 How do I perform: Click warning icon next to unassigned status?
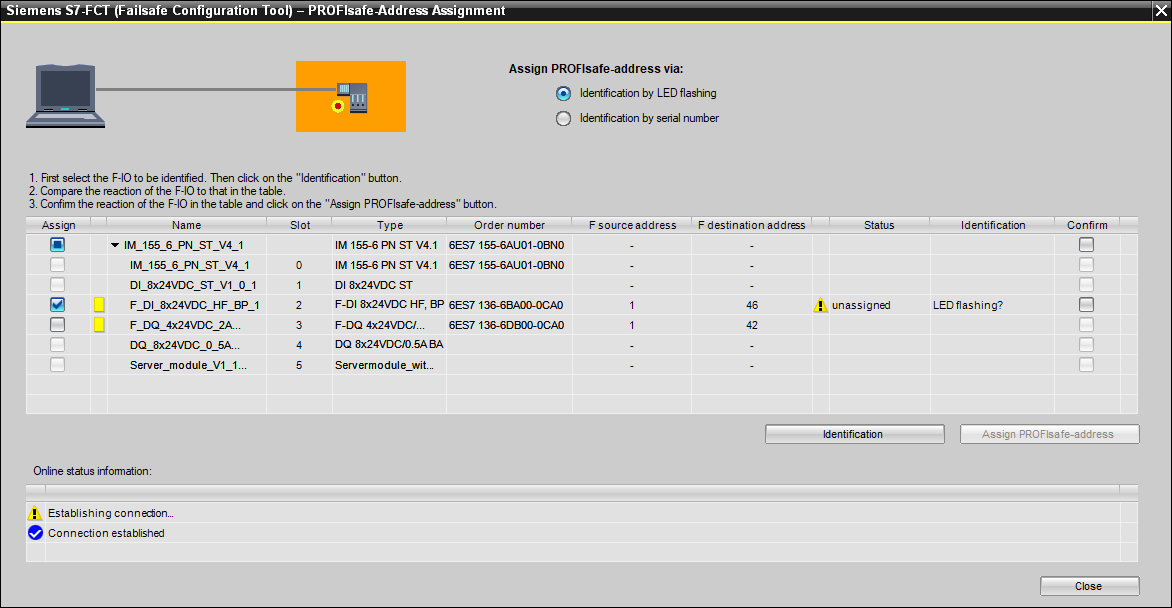[821, 306]
